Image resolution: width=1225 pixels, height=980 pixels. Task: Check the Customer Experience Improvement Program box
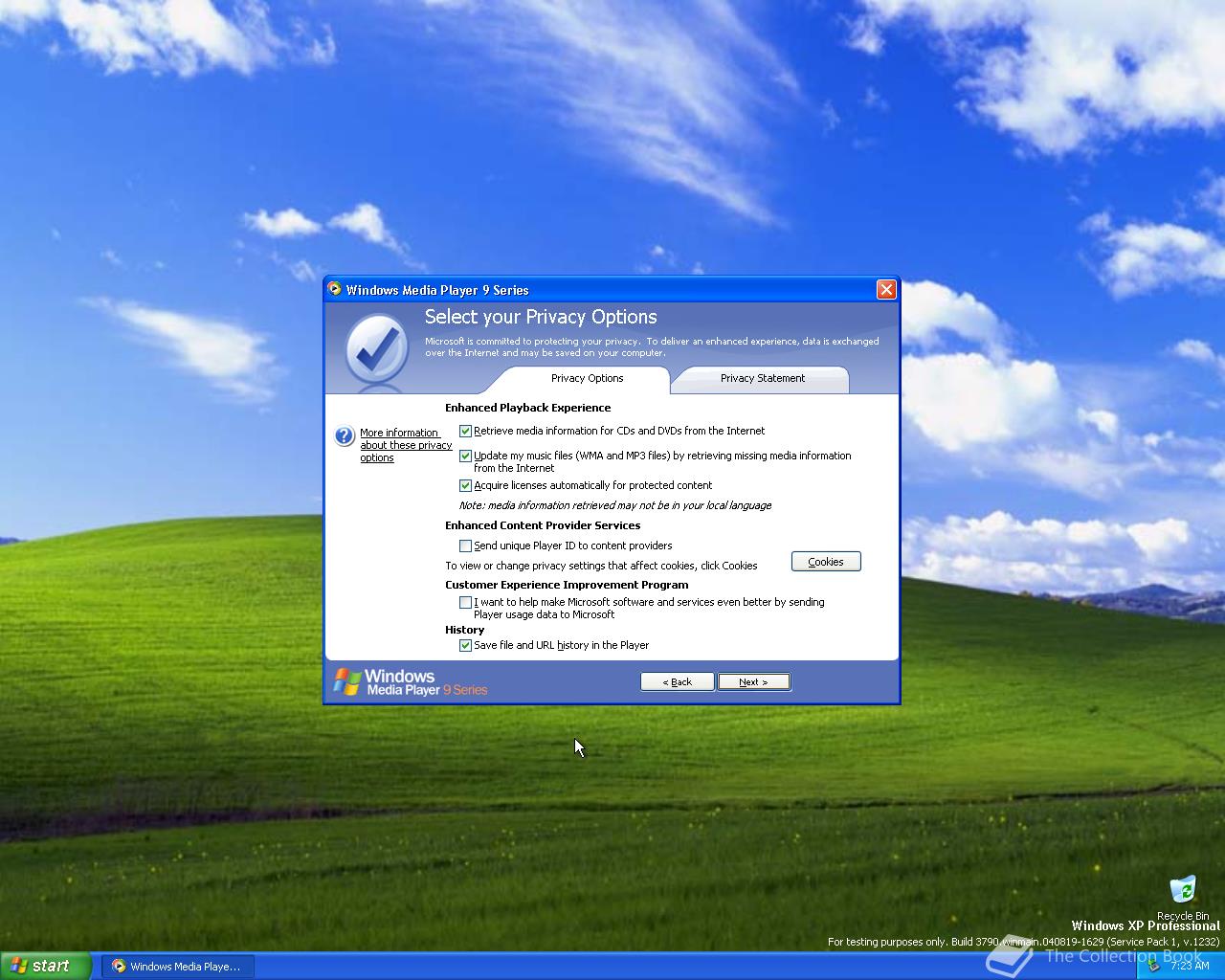click(x=466, y=603)
